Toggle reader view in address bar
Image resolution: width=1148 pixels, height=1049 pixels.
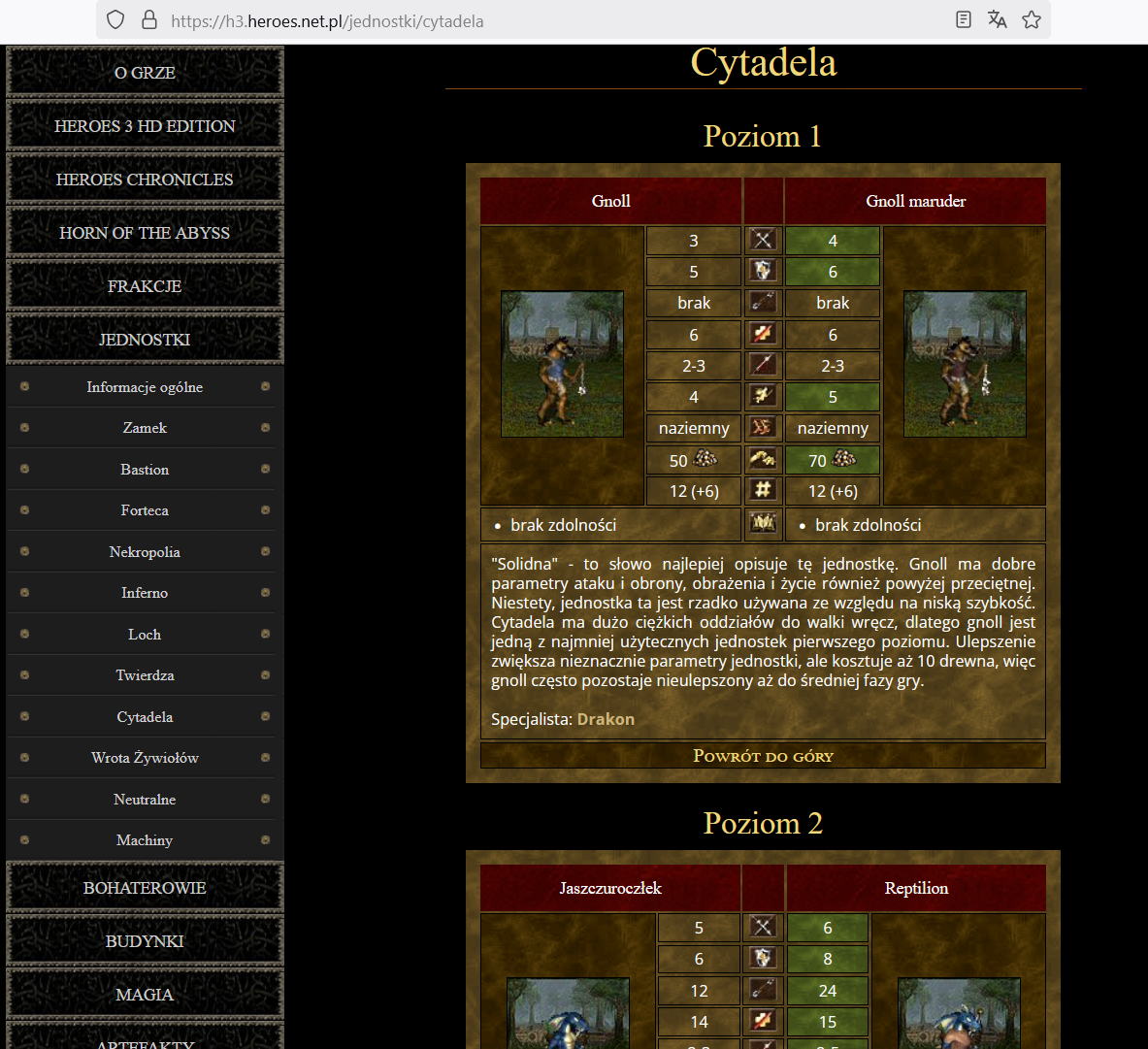964,19
